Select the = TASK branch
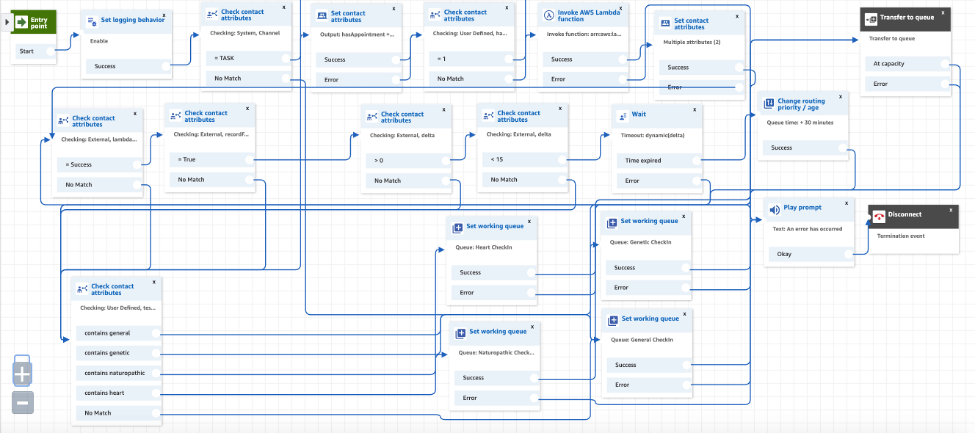The height and width of the screenshot is (433, 977). [x=248, y=59]
